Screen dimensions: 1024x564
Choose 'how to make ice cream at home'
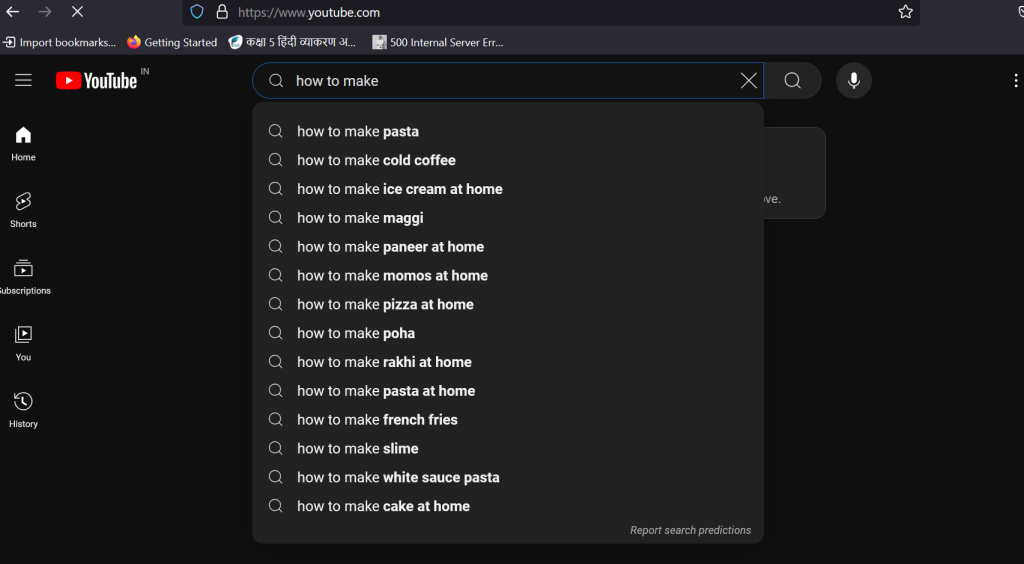[x=508, y=189]
